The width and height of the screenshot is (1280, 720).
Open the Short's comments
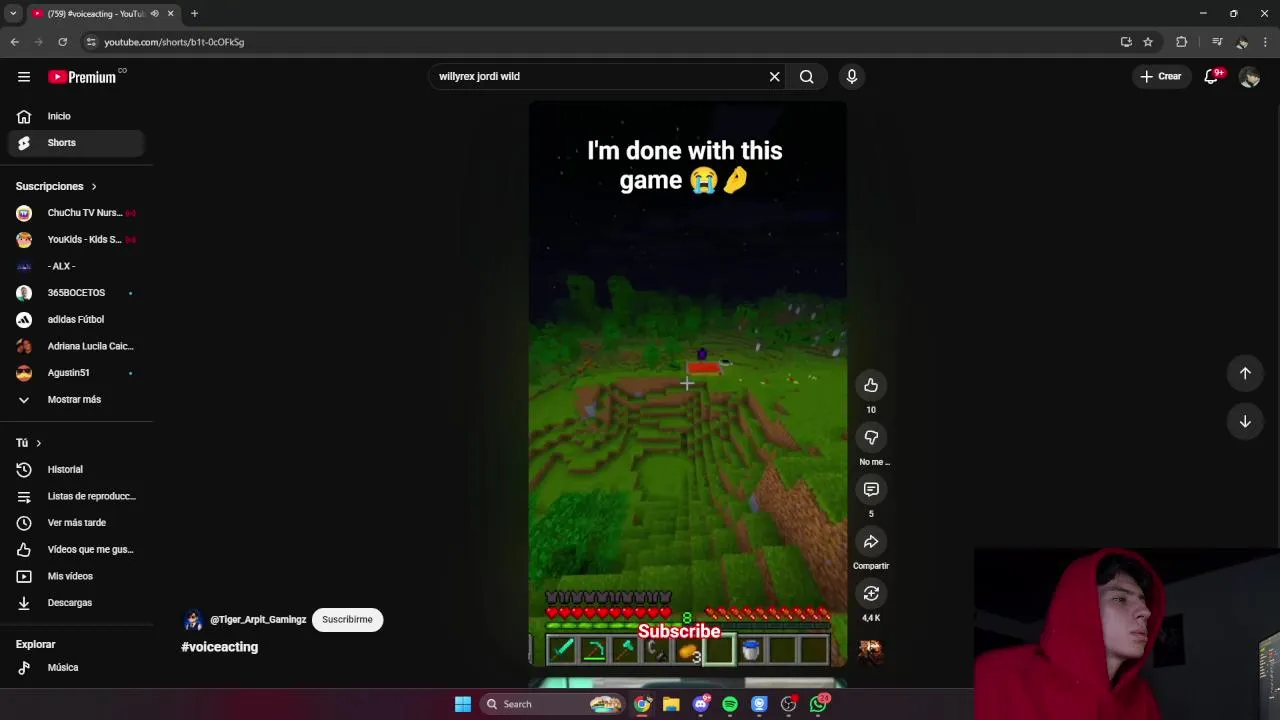point(871,490)
